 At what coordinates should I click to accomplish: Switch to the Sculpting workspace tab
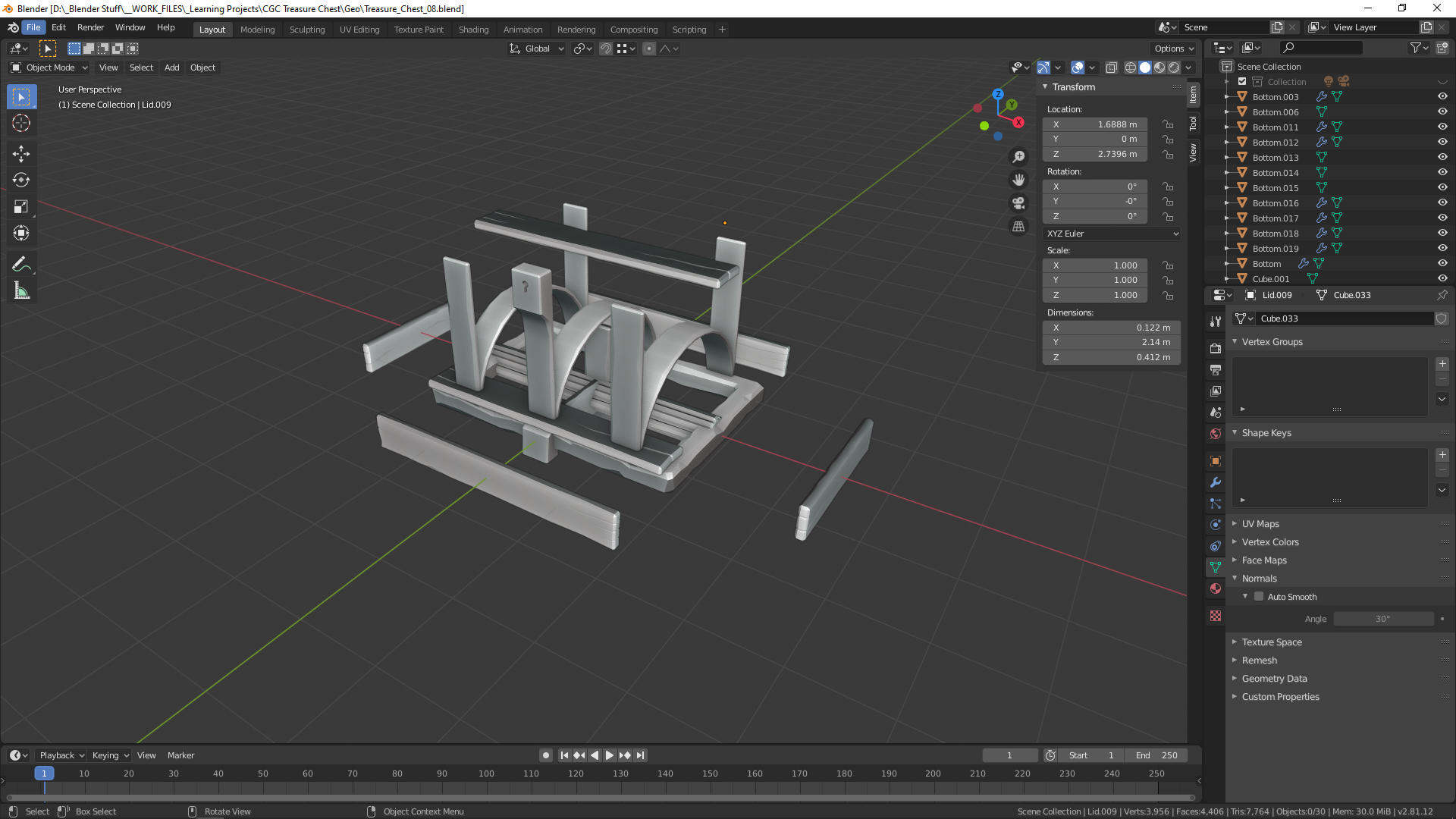point(306,30)
